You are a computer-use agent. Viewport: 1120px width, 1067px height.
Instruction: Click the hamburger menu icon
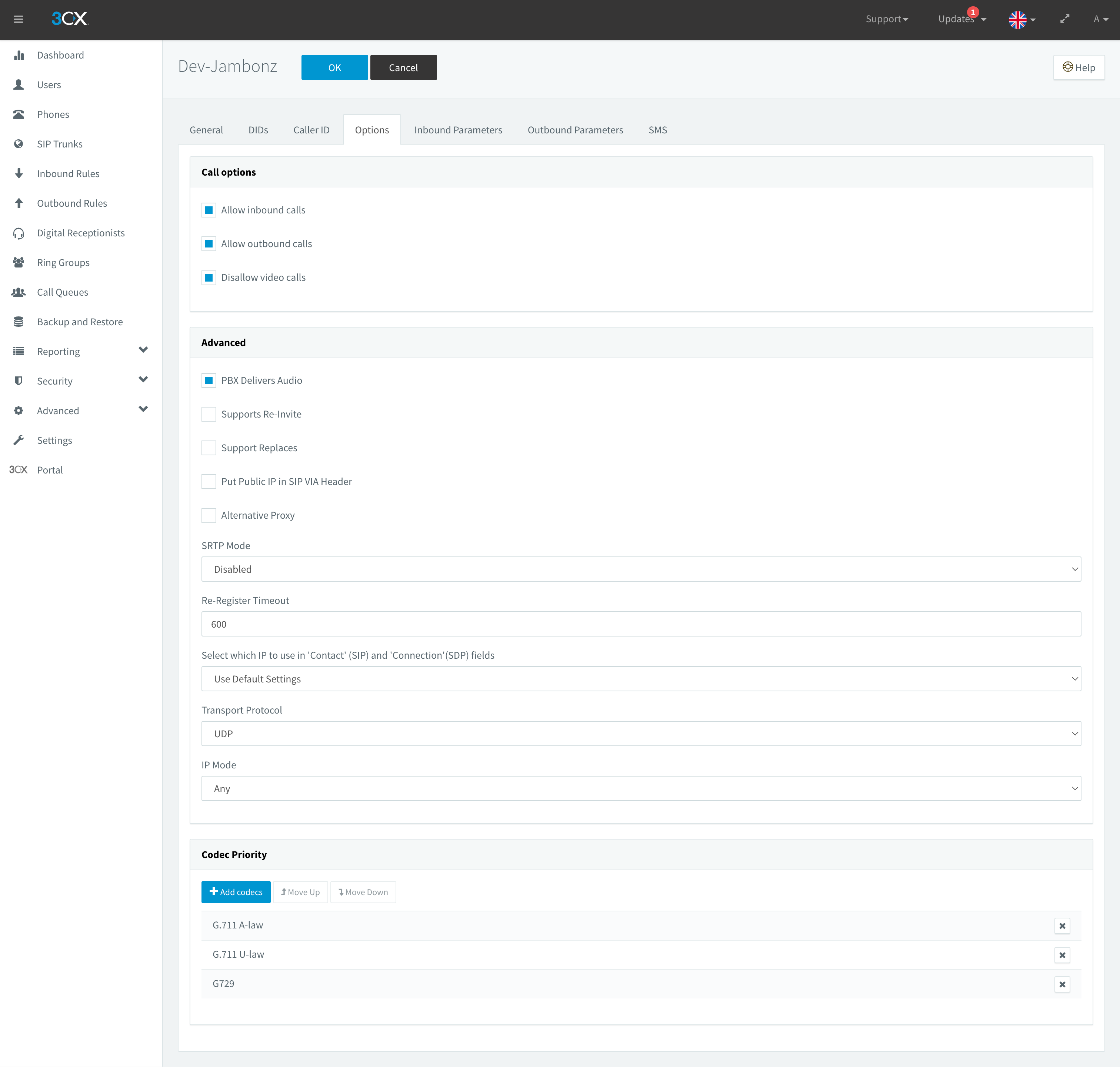(x=18, y=19)
